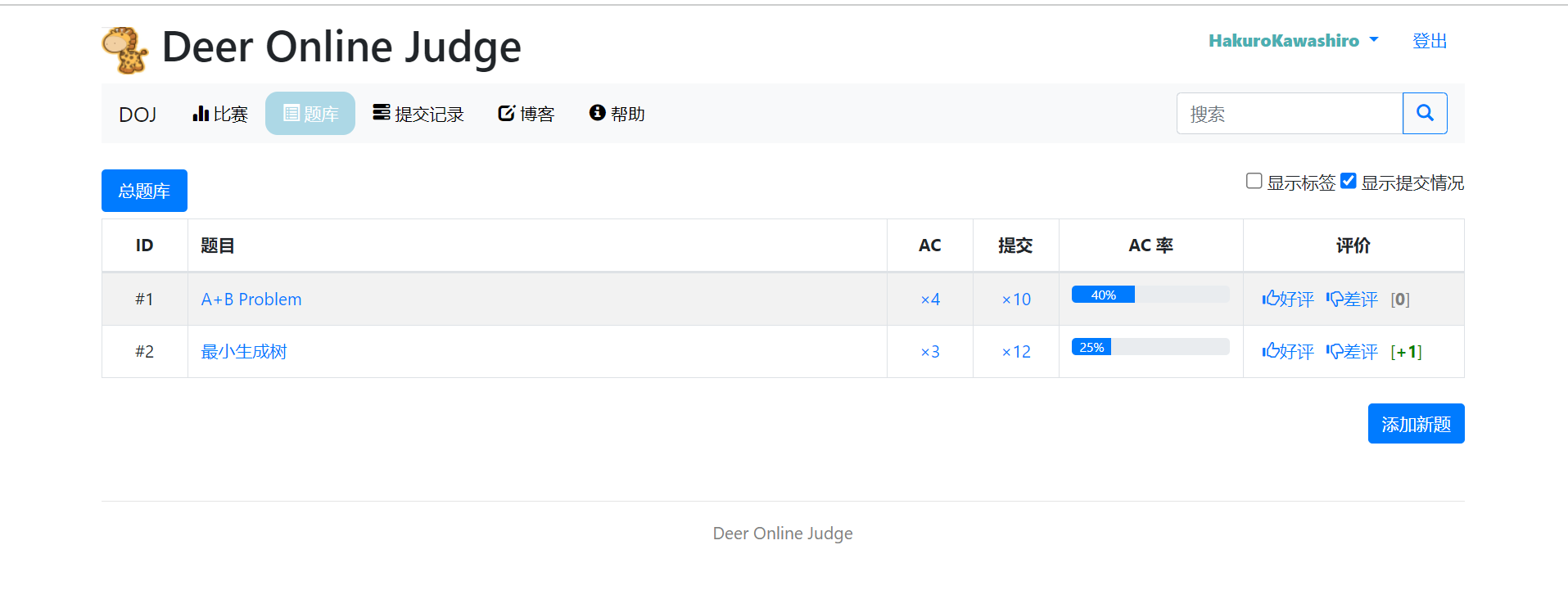Open 提交记录 submissions page
Screen dimensions: 1568x590
[x=418, y=114]
